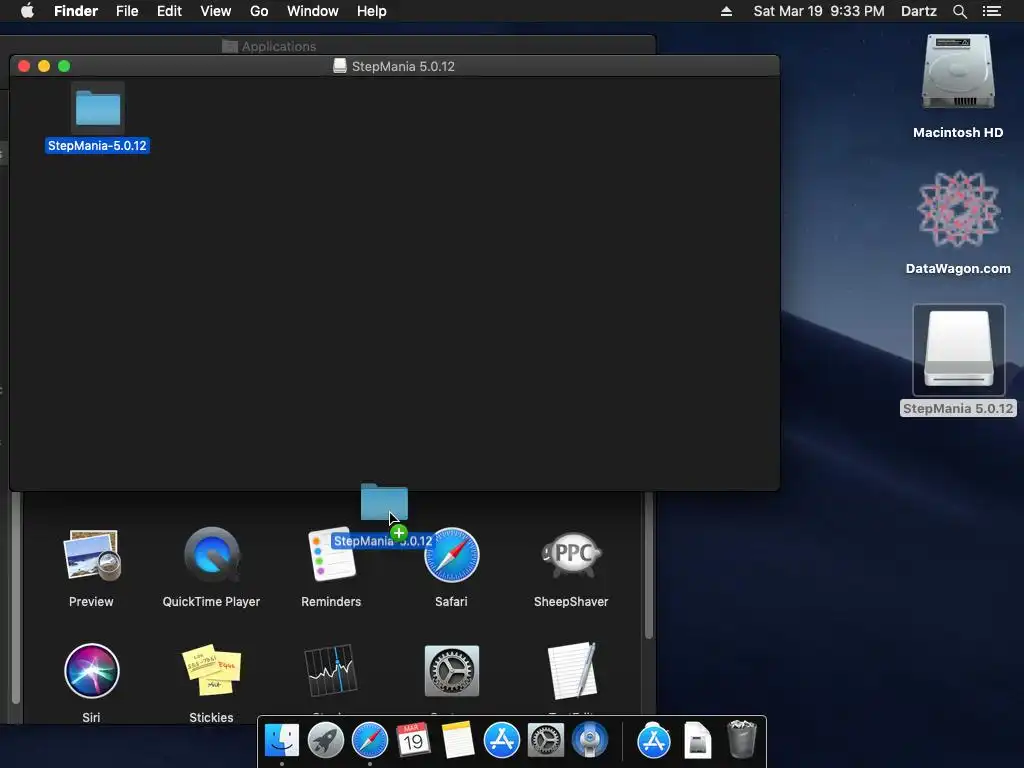Viewport: 1024px width, 768px height.
Task: Open the Preview app in Applications window
Action: [91, 556]
